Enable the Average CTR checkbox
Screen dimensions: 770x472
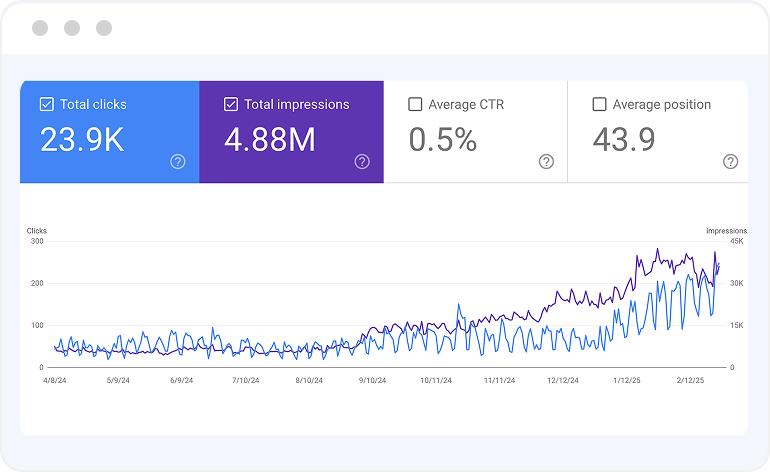tap(415, 104)
